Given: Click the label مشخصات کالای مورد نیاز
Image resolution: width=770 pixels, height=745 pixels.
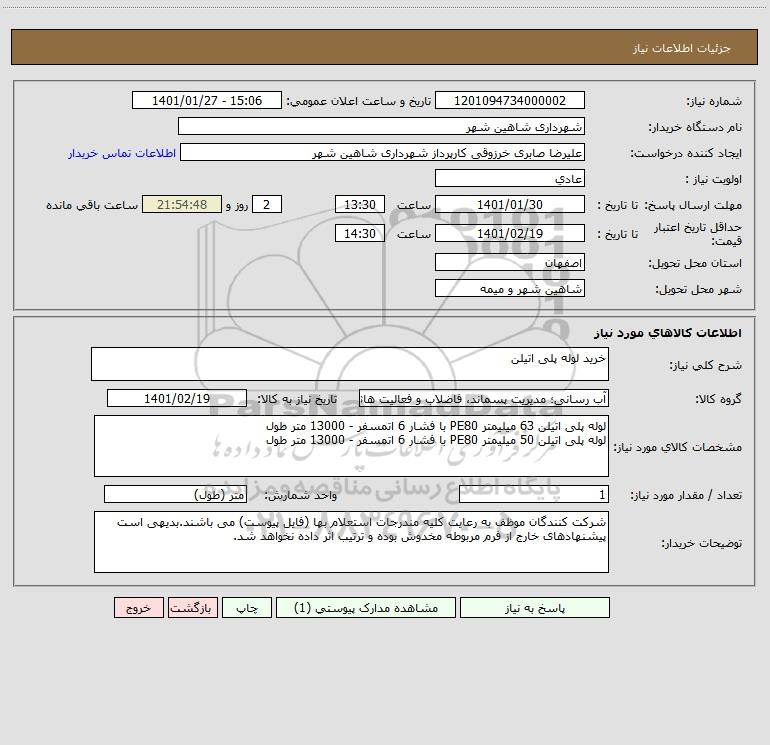Looking at the screenshot, I should point(678,447).
